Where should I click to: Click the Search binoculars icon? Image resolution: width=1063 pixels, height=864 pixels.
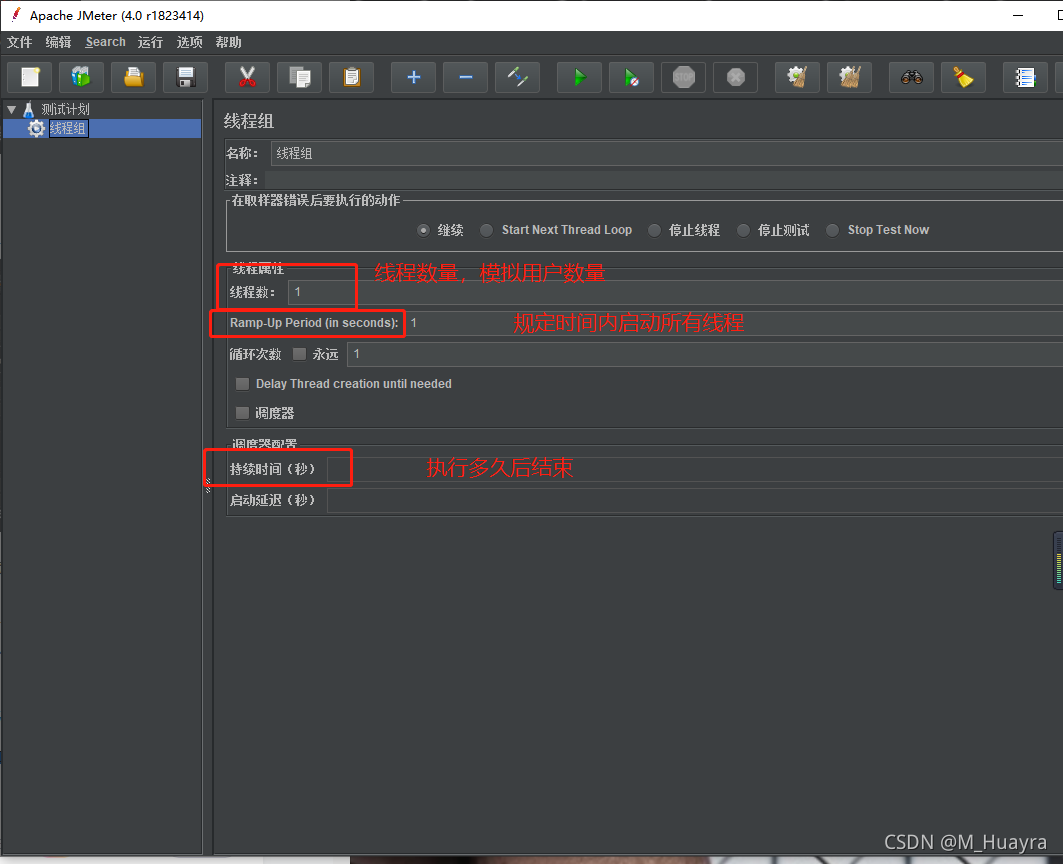tap(911, 77)
